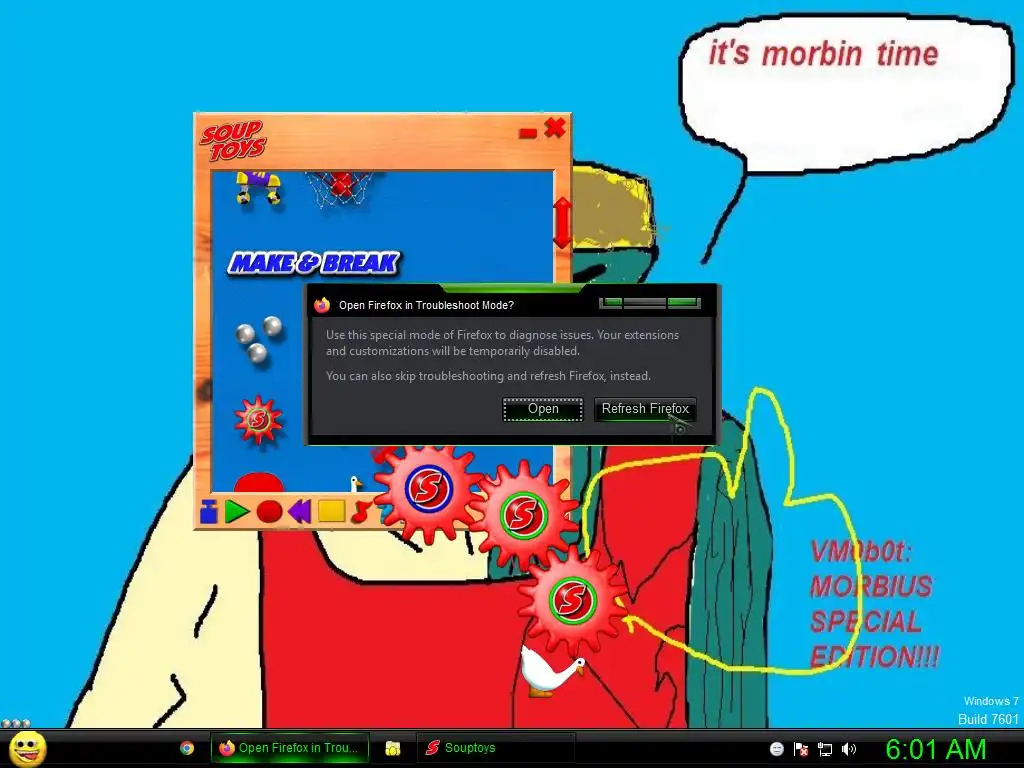Click the volume speaker tray icon

[849, 749]
